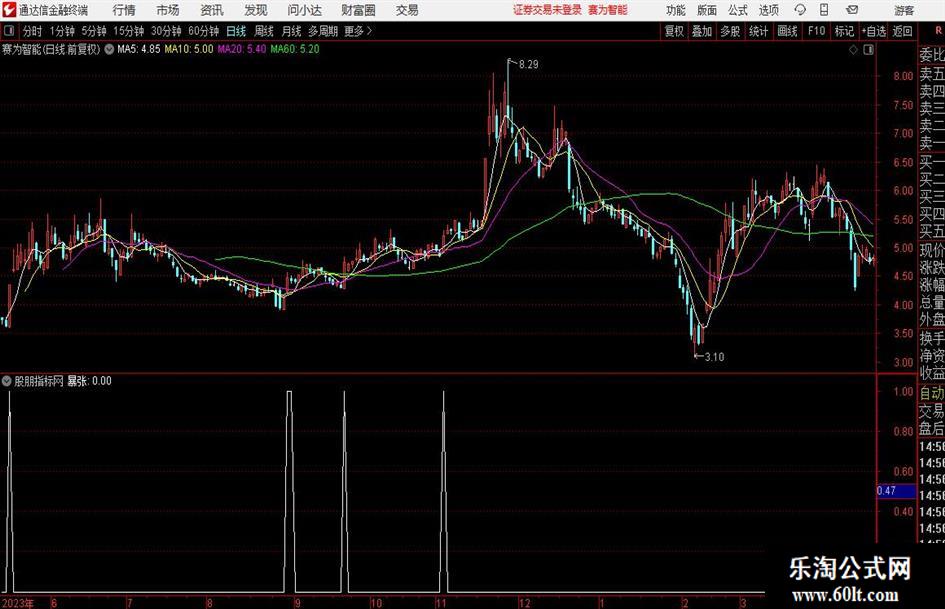Click the red R icon at top right
Image resolution: width=945 pixels, height=609 pixels.
click(x=938, y=31)
